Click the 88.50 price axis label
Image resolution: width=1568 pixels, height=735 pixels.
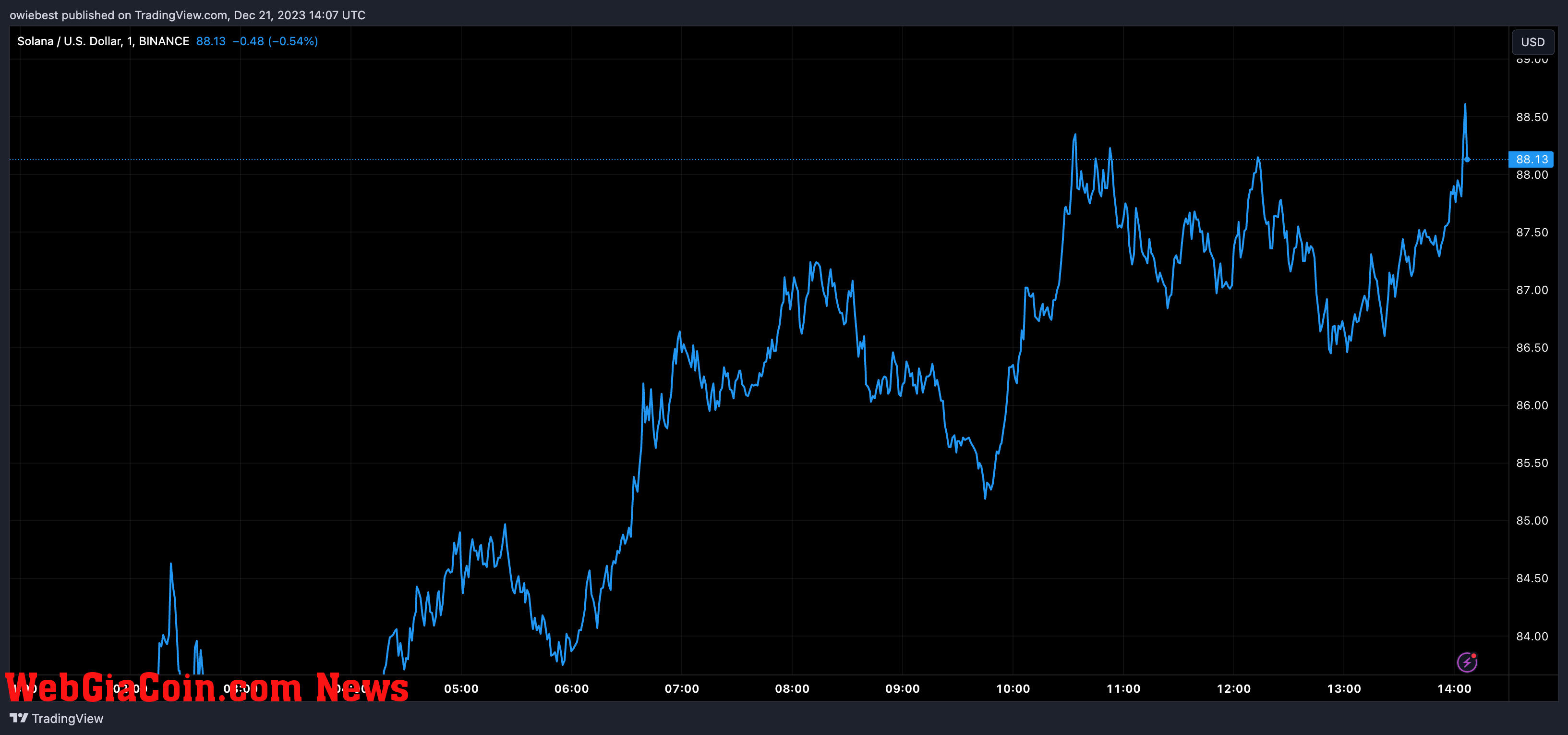click(x=1532, y=117)
